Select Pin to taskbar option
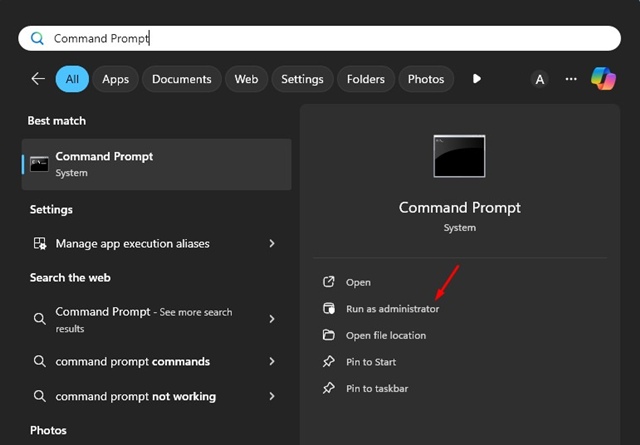 click(377, 388)
